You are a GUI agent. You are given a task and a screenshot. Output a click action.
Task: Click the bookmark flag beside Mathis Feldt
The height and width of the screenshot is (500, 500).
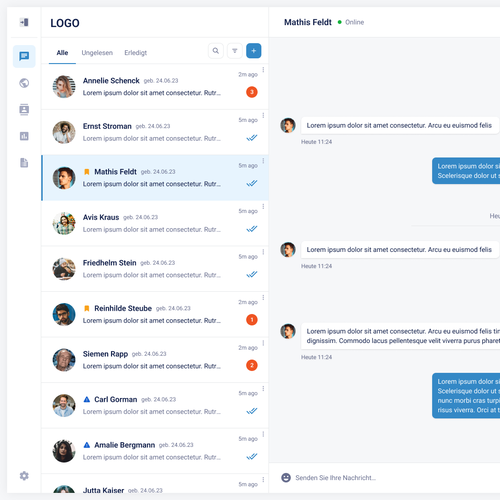87,172
